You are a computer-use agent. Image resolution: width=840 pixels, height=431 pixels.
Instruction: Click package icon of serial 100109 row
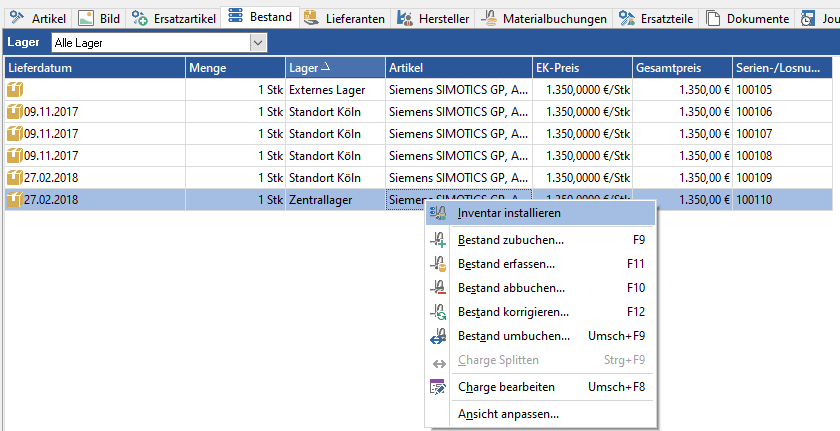click(14, 178)
